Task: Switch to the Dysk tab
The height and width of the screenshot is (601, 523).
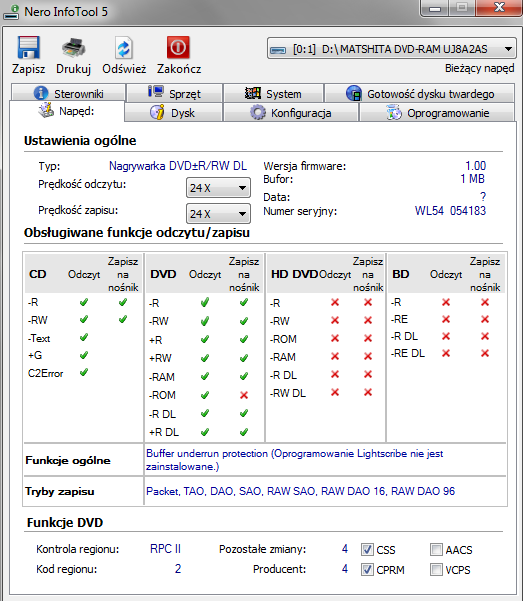Action: [173, 113]
